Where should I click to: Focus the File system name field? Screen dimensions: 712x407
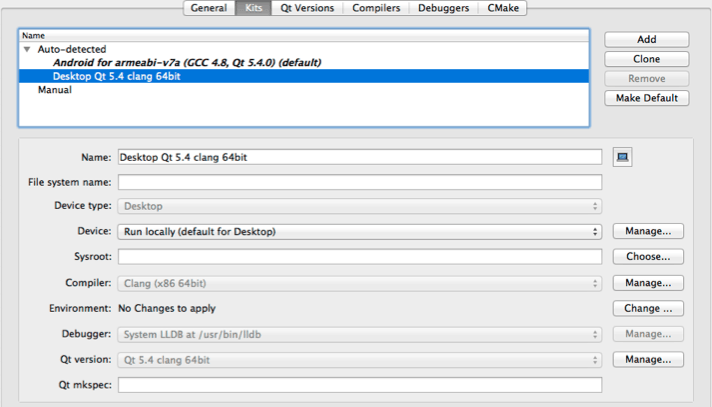[360, 182]
